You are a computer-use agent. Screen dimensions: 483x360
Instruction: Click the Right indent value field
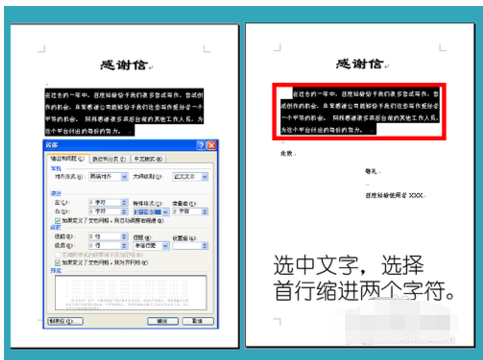(104, 211)
